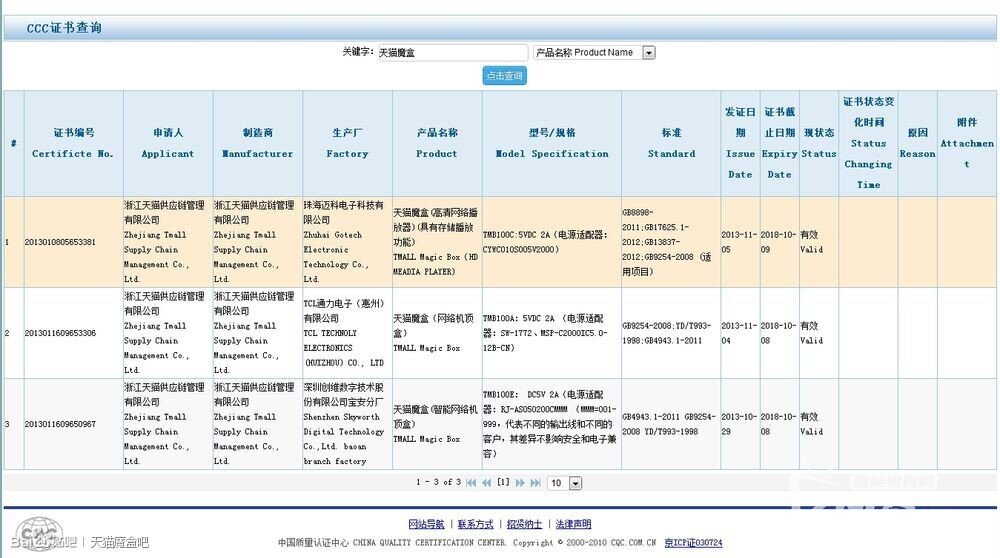The width and height of the screenshot is (1000, 558).
Task: Open the 法律声明 footer link
Action: [x=573, y=524]
